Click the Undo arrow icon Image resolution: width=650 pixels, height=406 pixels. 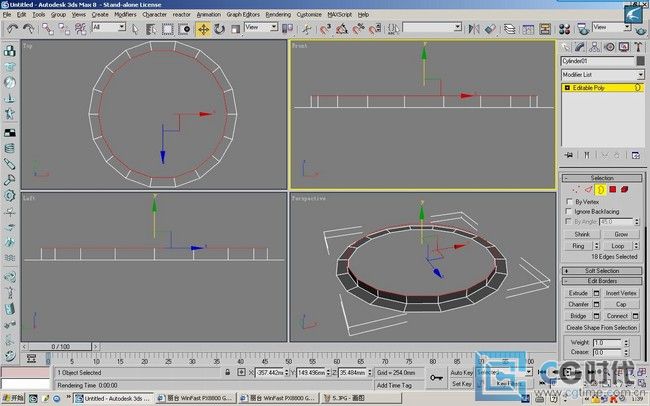tap(12, 29)
